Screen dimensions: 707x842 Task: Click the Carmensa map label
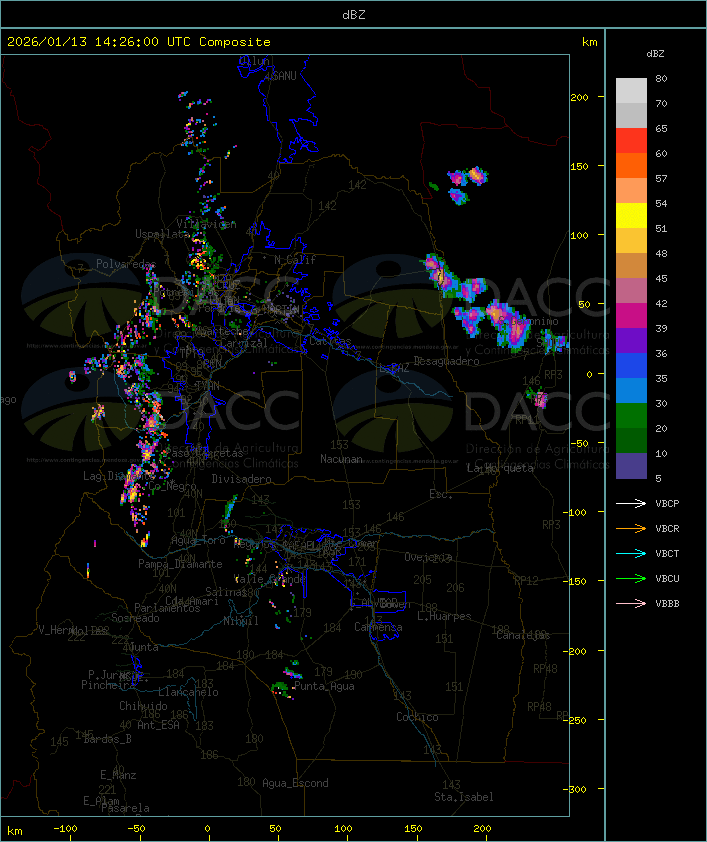coord(378,627)
